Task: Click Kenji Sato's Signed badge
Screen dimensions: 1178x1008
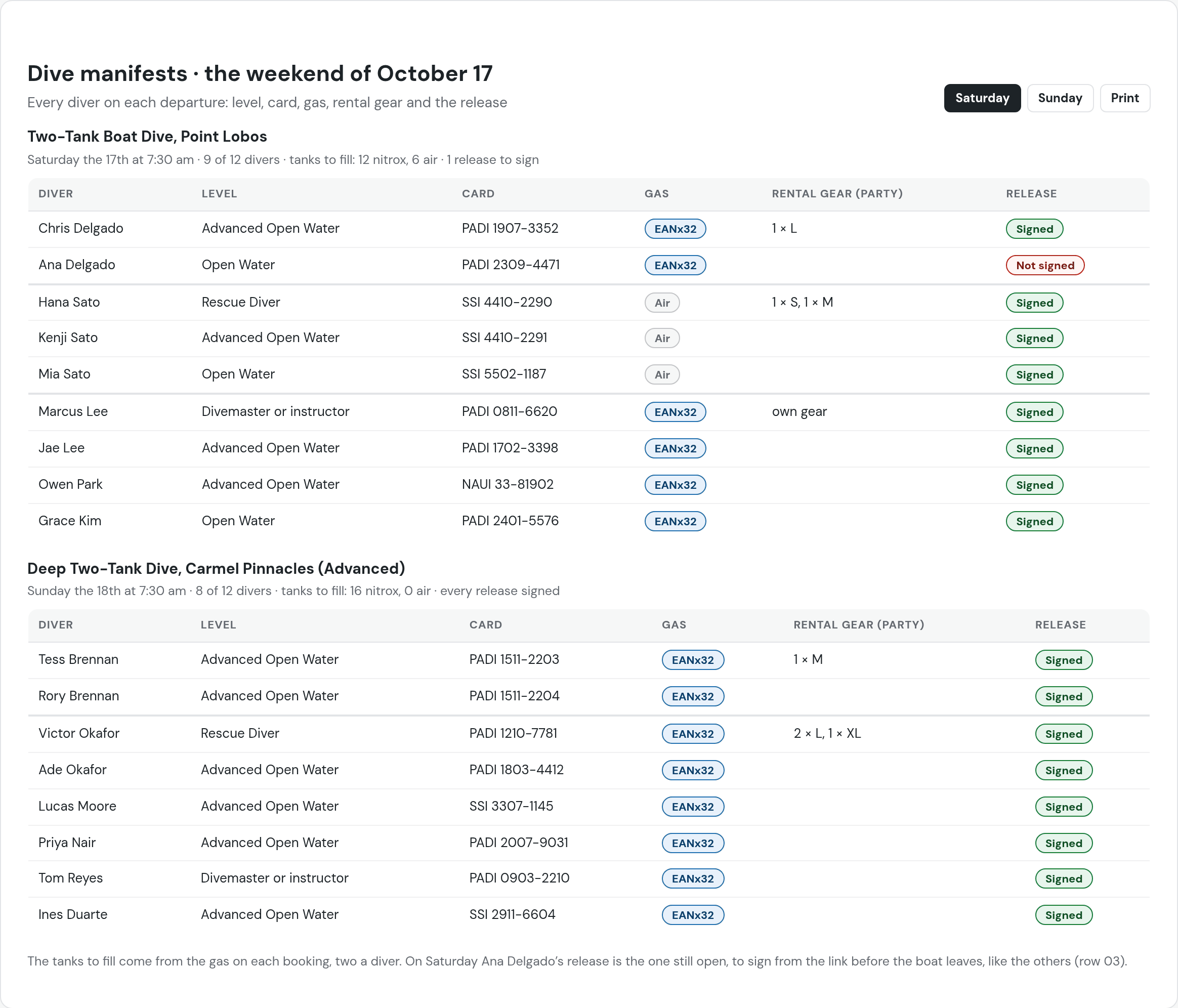Action: click(1034, 338)
